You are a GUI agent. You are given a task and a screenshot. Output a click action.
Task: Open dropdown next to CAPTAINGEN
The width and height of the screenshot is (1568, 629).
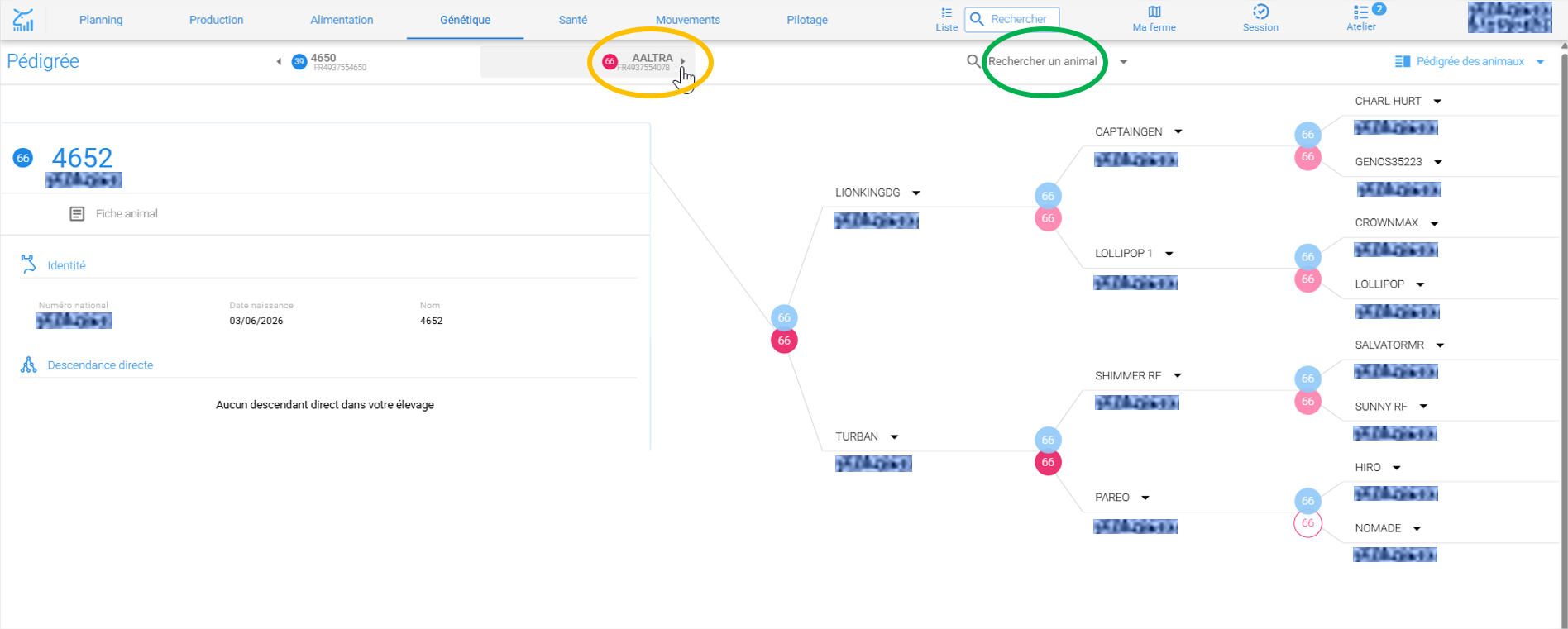coord(1178,131)
